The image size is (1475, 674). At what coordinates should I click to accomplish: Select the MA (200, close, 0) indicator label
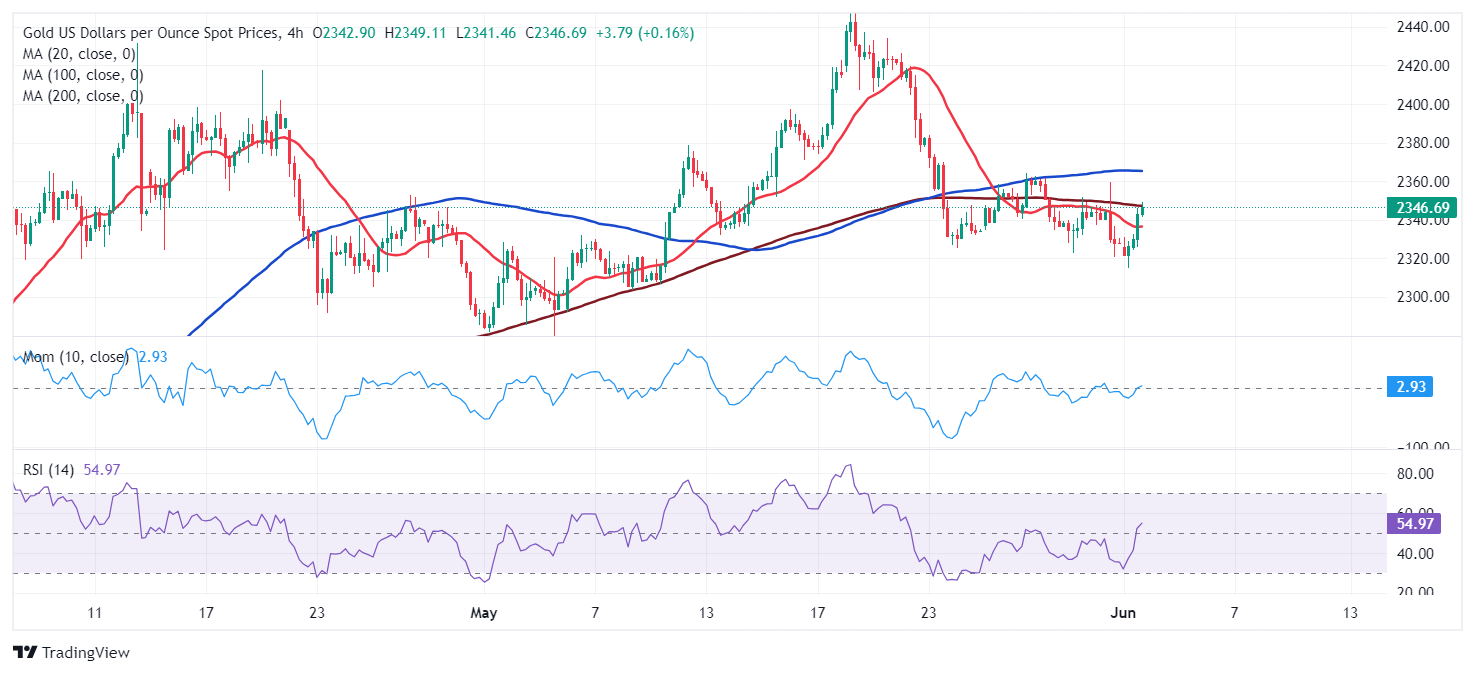click(x=83, y=96)
